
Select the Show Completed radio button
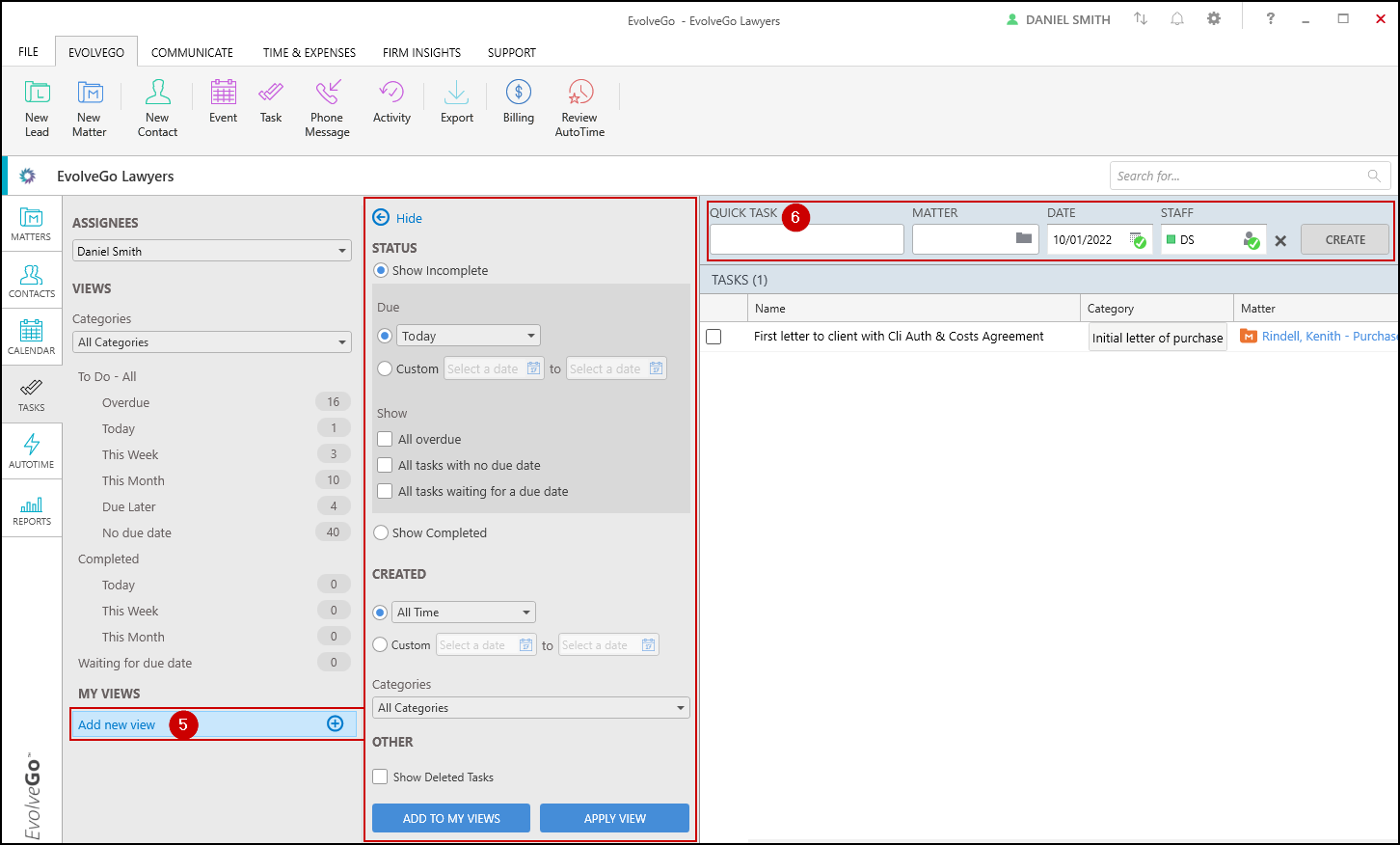[381, 532]
